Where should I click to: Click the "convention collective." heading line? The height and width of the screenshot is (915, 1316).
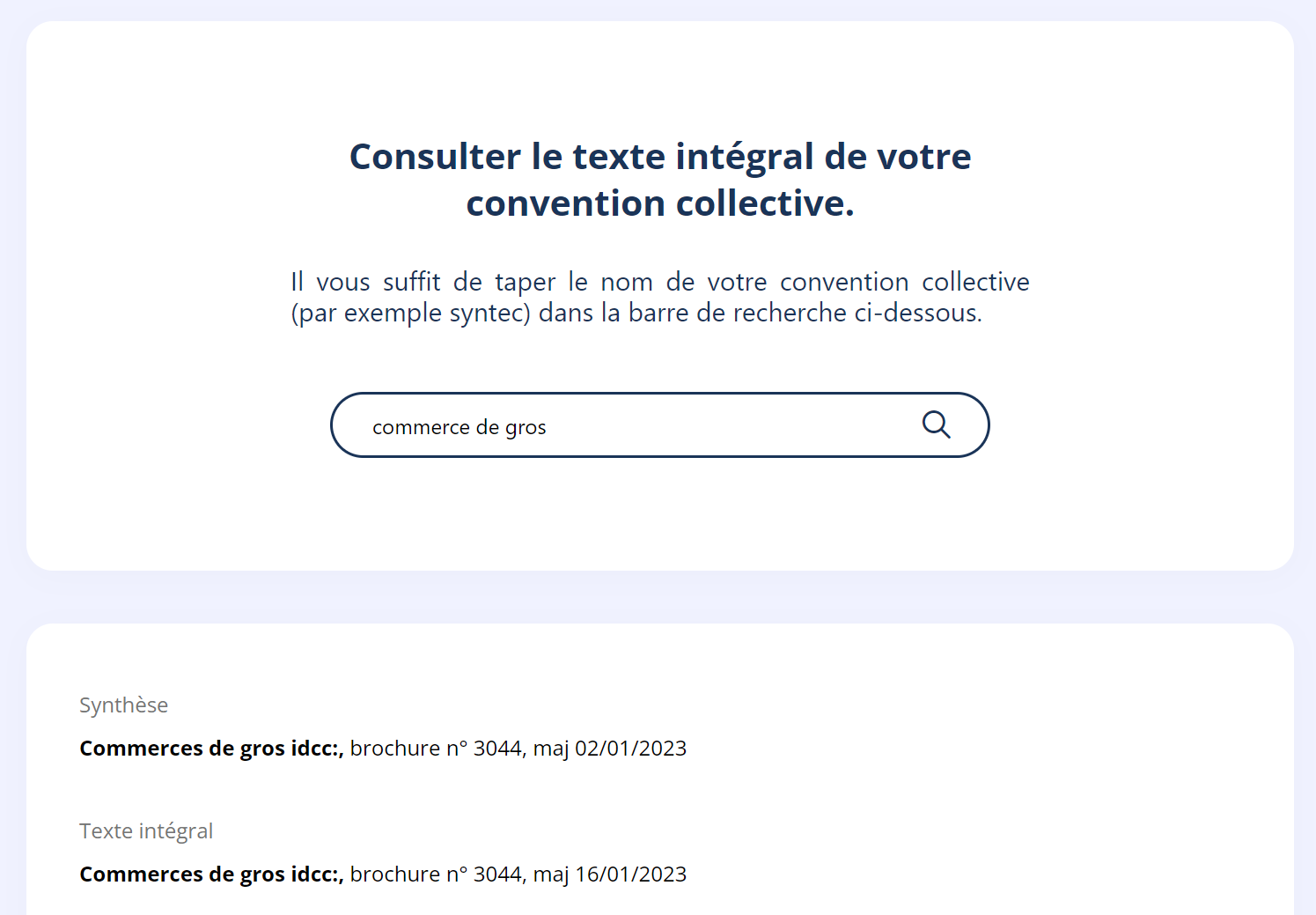pos(659,203)
